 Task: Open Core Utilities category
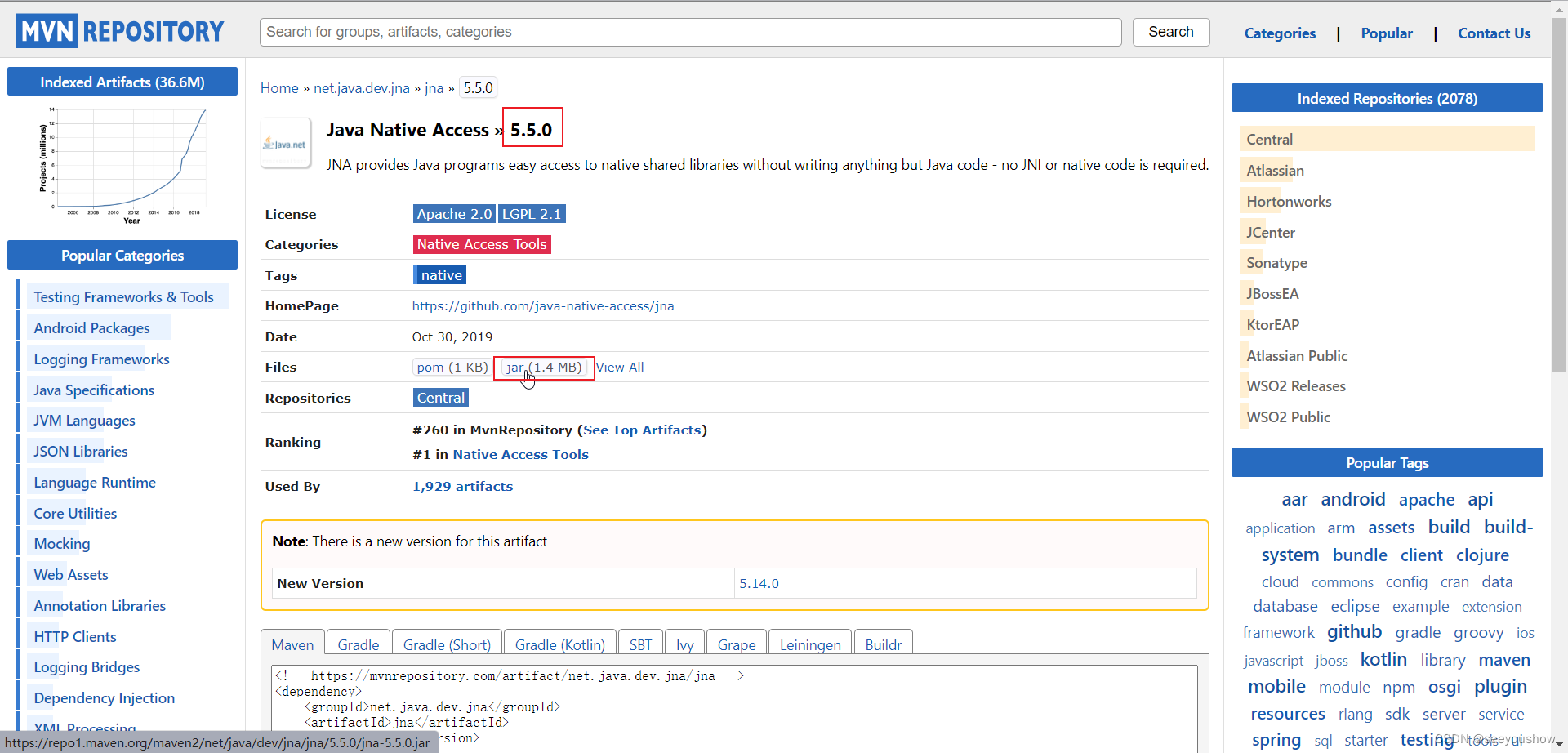pyautogui.click(x=75, y=514)
